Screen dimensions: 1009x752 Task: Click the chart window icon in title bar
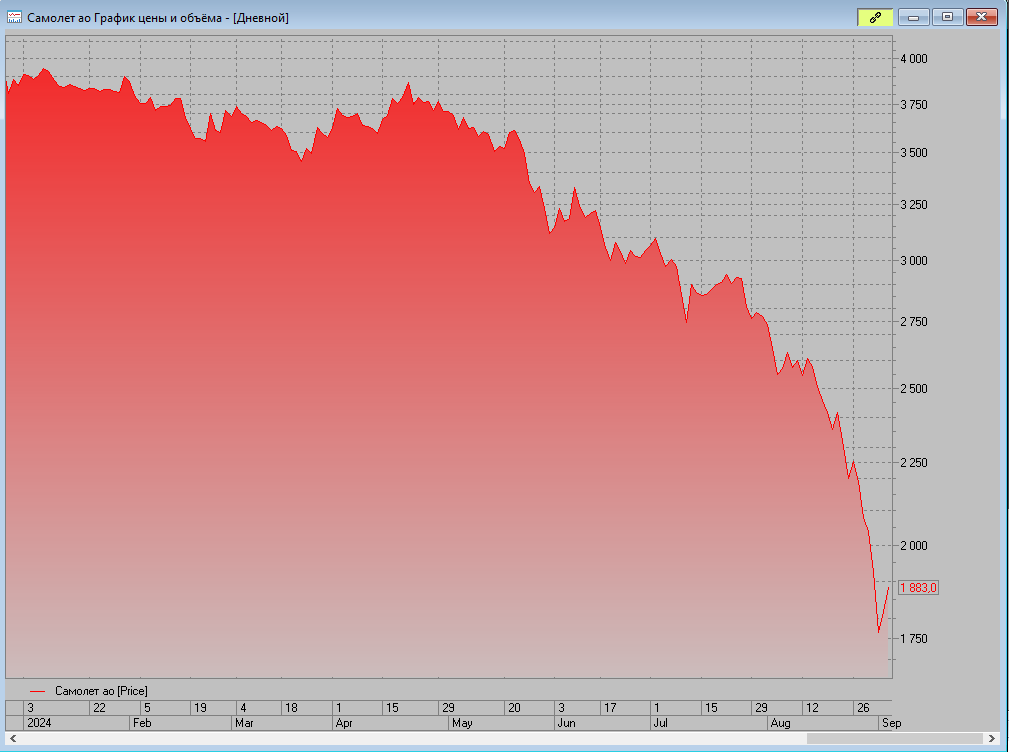pos(14,17)
